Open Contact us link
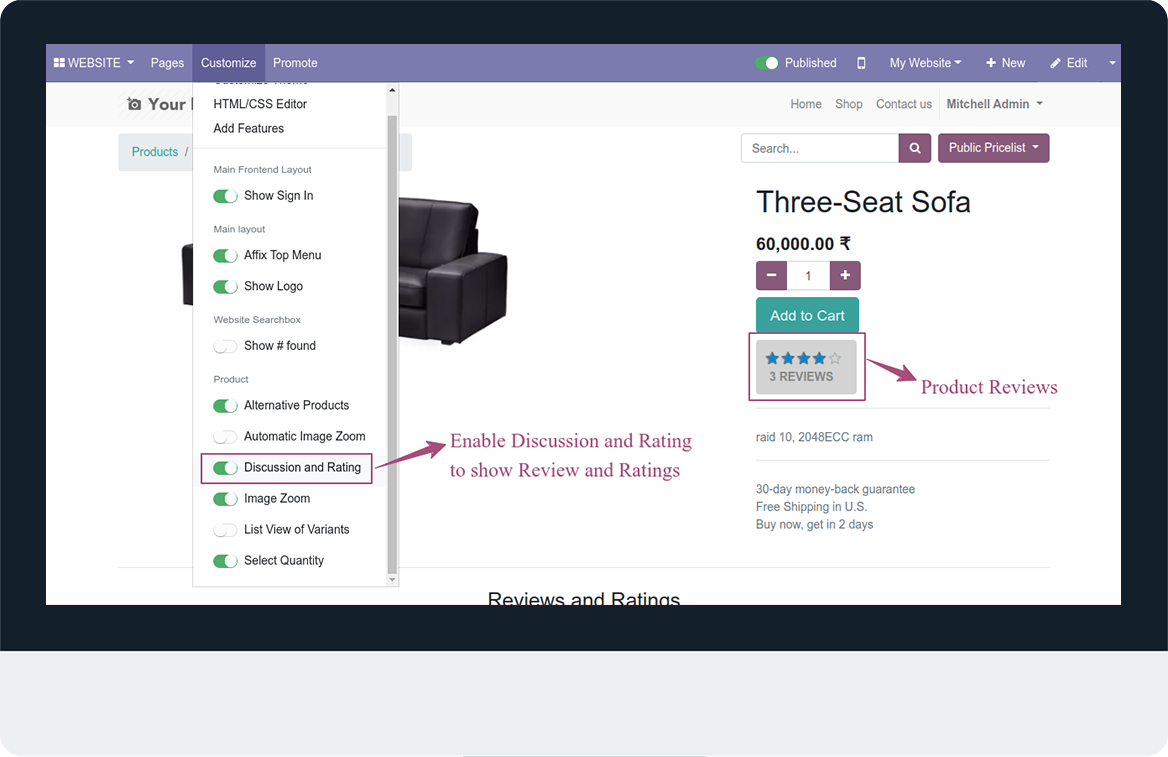The width and height of the screenshot is (1168, 757). 904,104
